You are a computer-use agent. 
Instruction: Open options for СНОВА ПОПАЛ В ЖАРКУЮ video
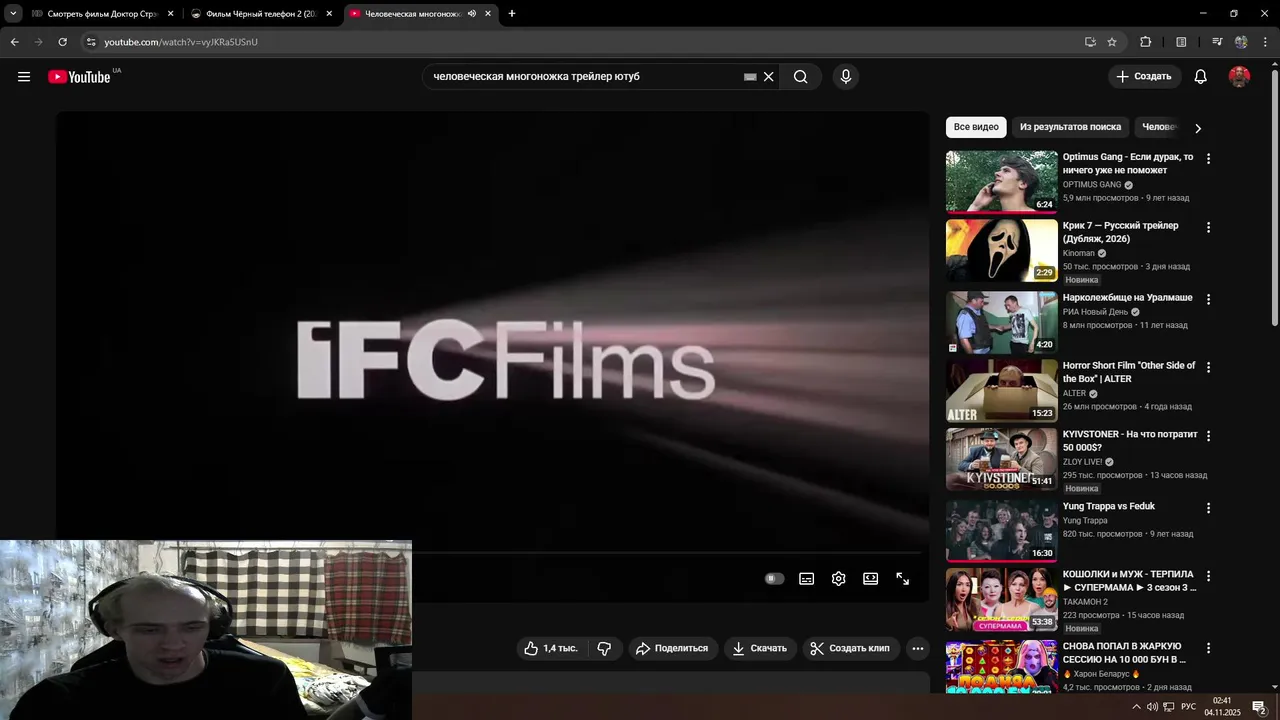click(x=1208, y=648)
